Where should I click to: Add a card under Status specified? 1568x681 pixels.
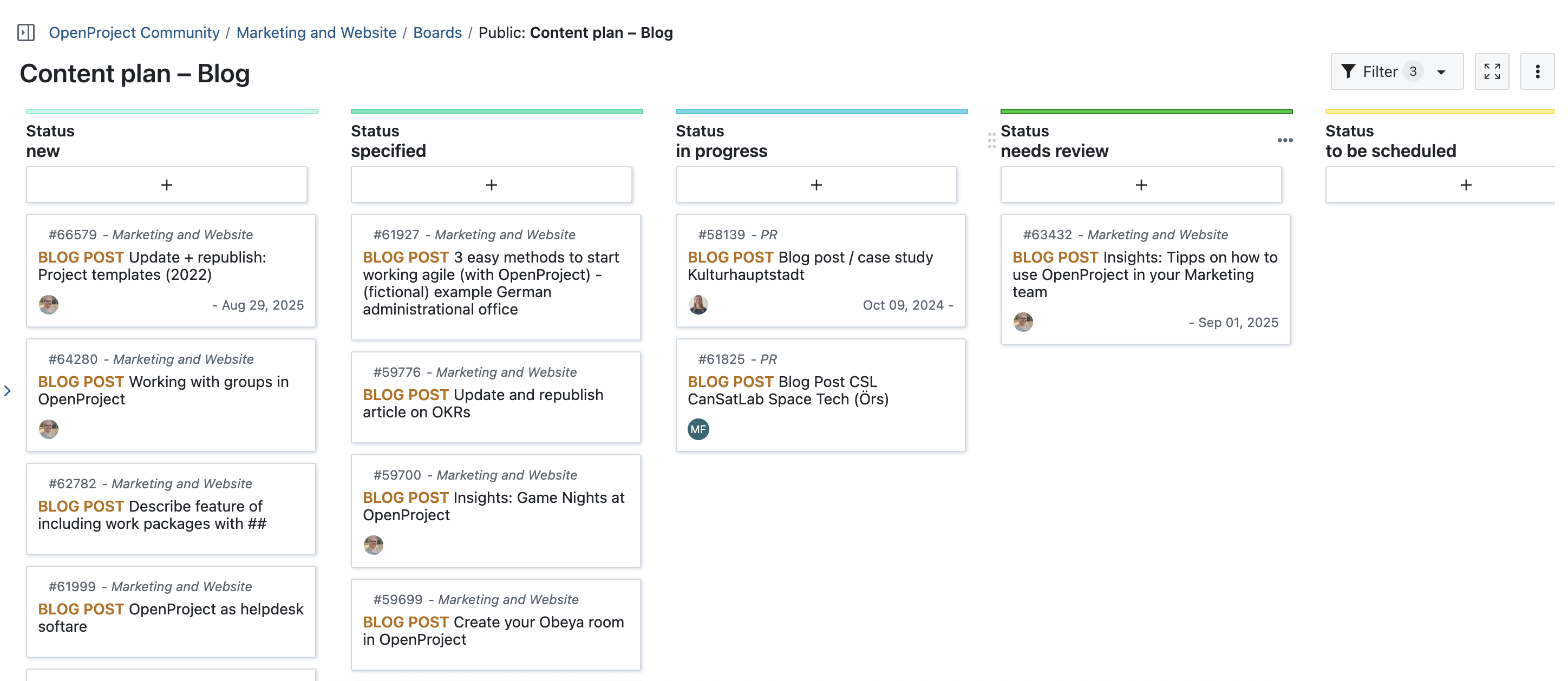pyautogui.click(x=492, y=185)
